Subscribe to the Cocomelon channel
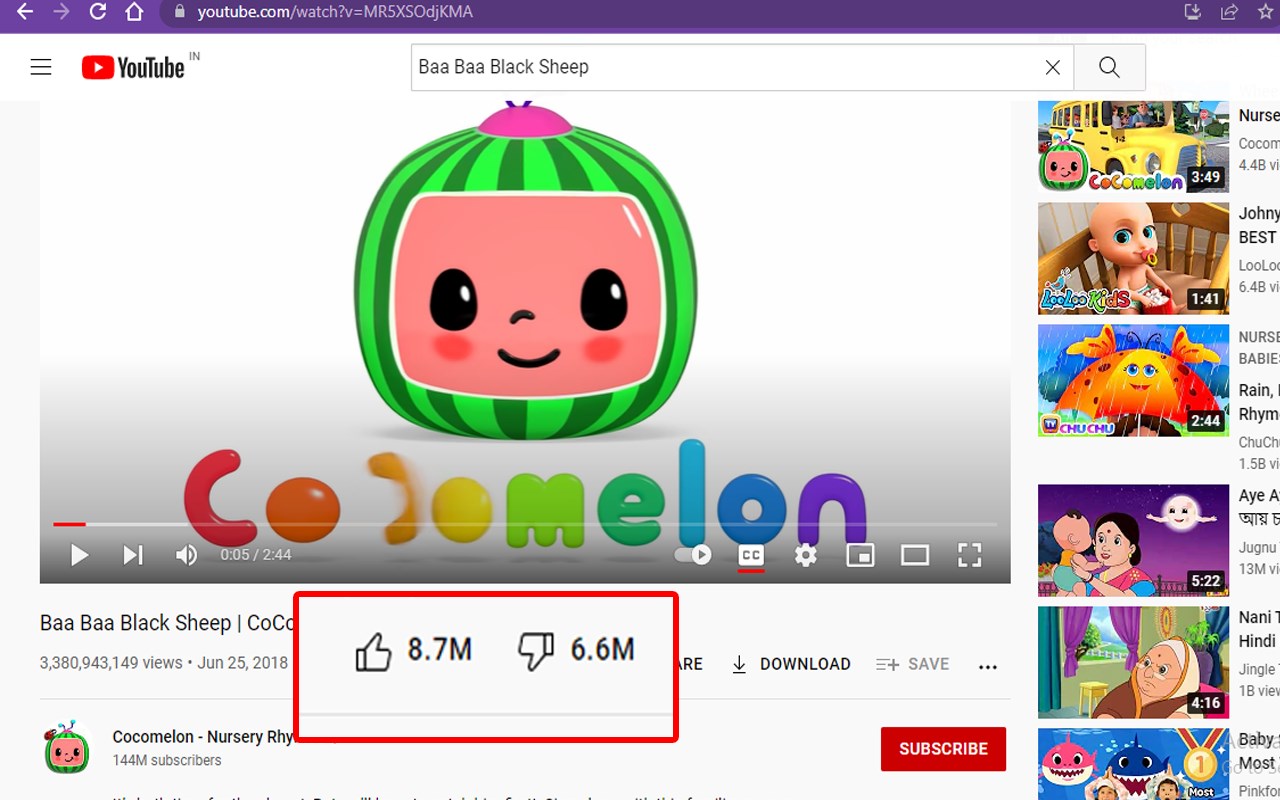 [943, 749]
